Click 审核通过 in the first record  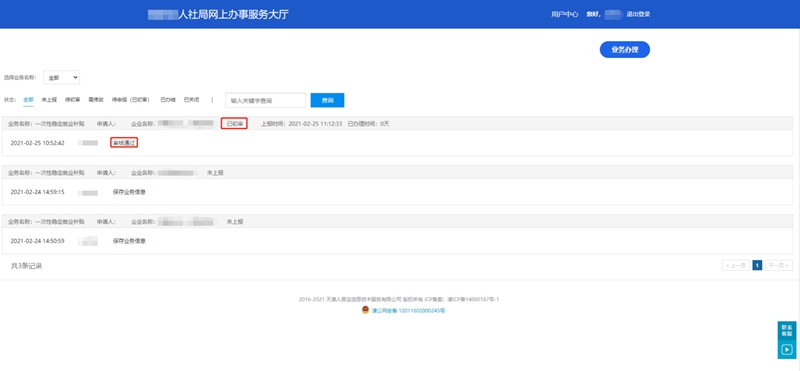click(x=124, y=143)
